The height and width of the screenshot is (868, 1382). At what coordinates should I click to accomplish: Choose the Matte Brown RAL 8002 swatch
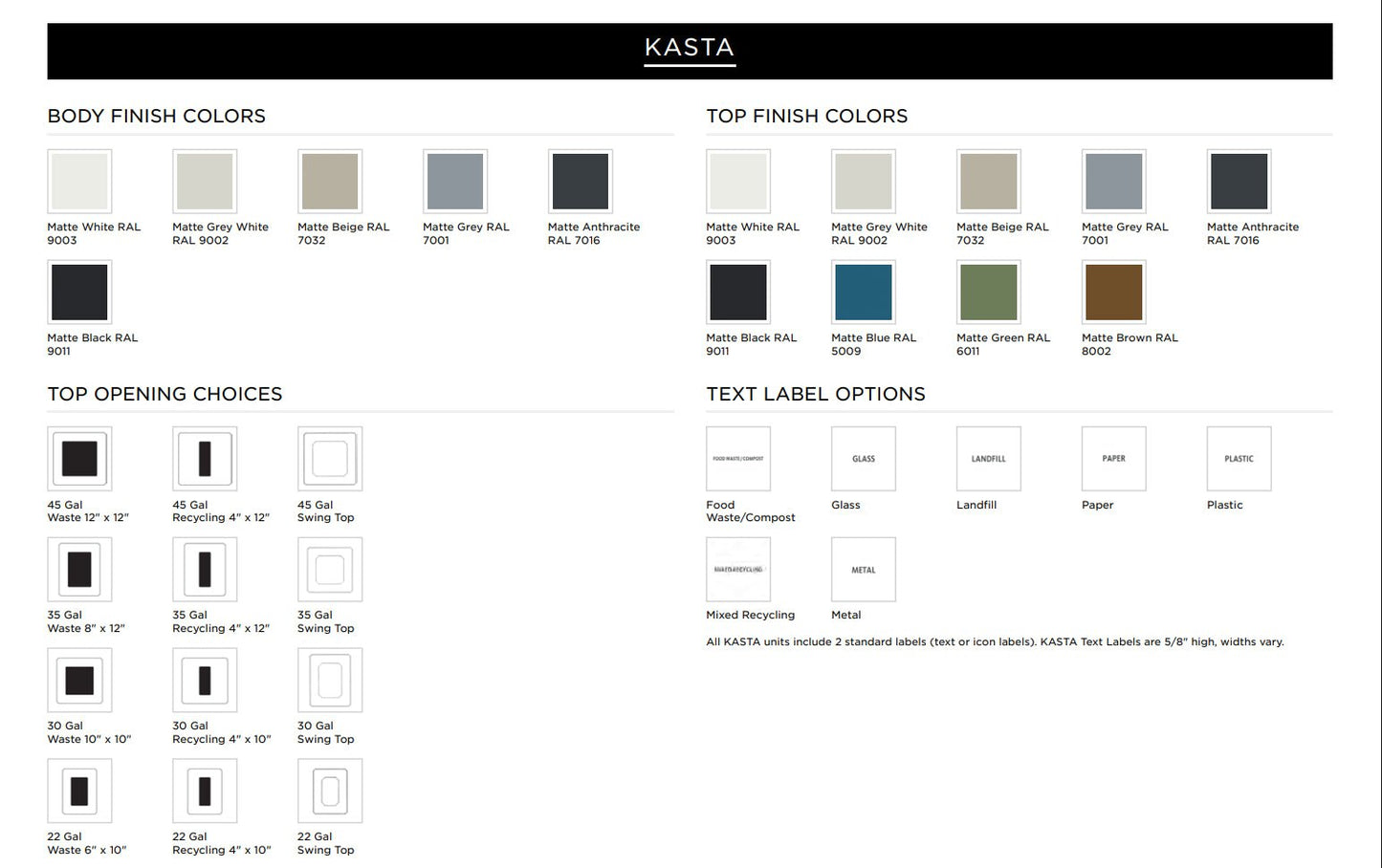point(1114,293)
